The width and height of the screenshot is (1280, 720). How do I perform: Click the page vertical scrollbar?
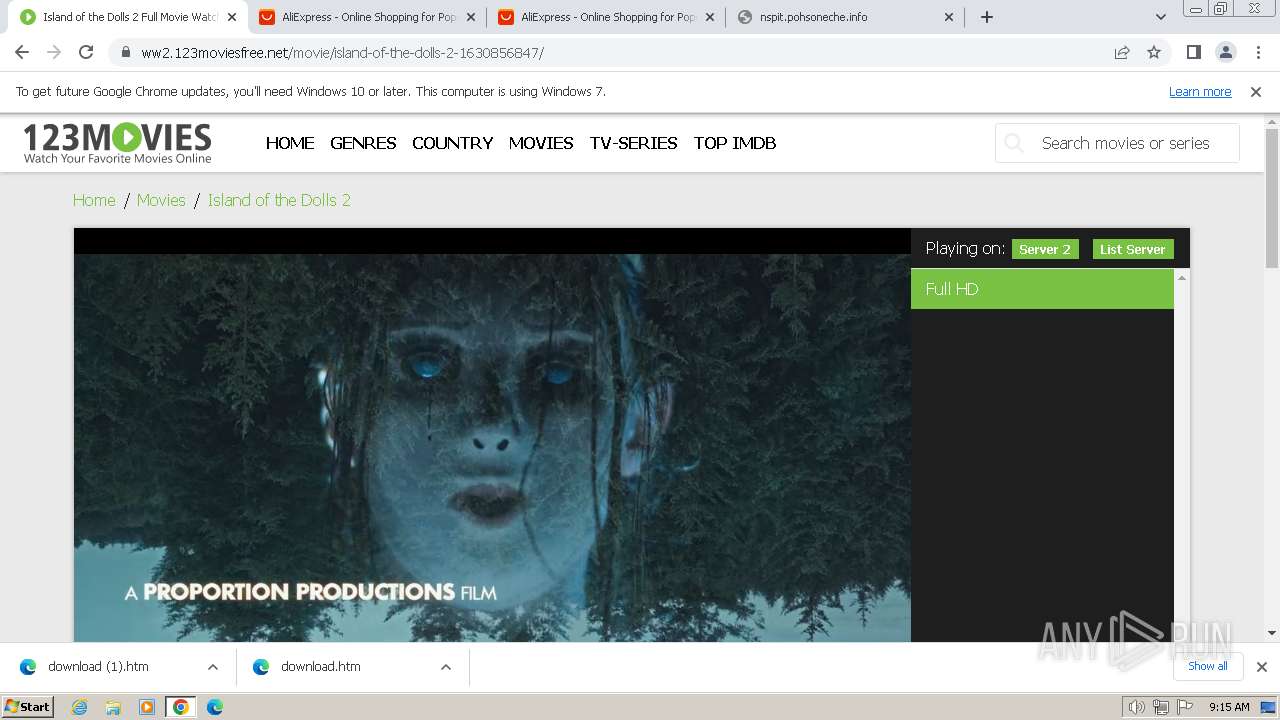coord(1272,198)
